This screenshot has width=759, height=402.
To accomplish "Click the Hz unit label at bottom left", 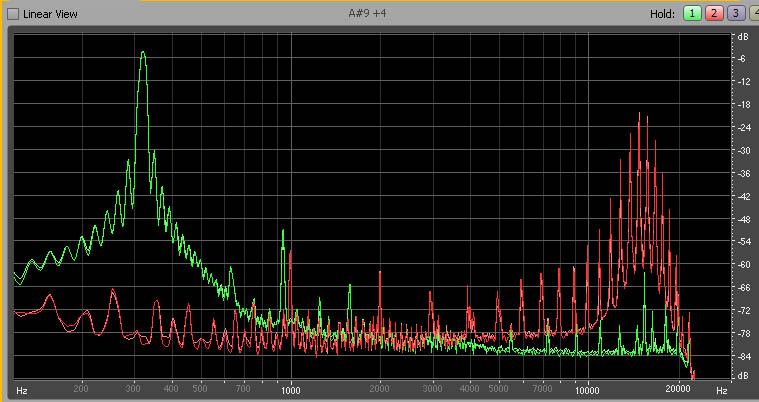I will [22, 388].
